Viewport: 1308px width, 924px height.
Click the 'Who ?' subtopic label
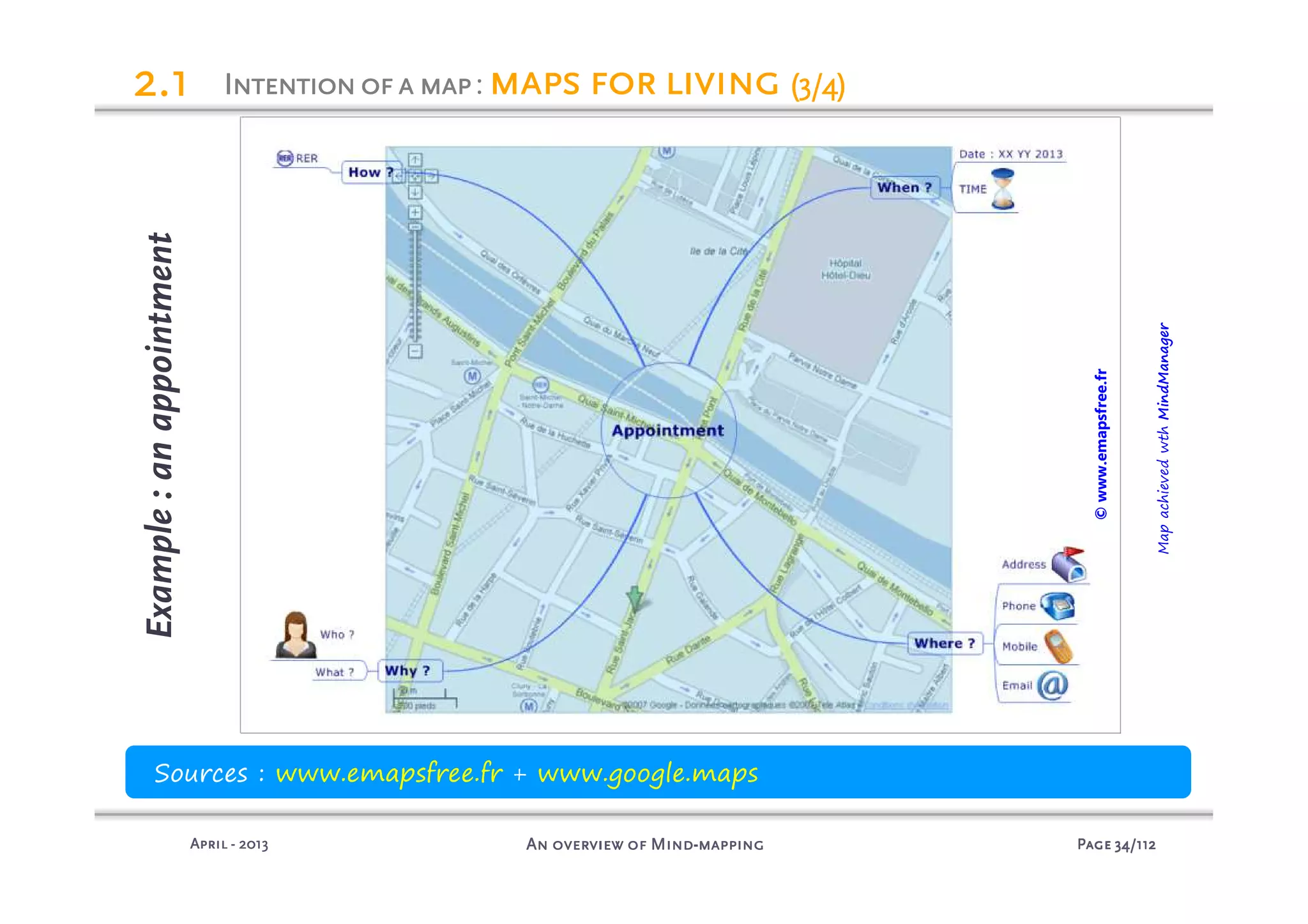point(337,635)
